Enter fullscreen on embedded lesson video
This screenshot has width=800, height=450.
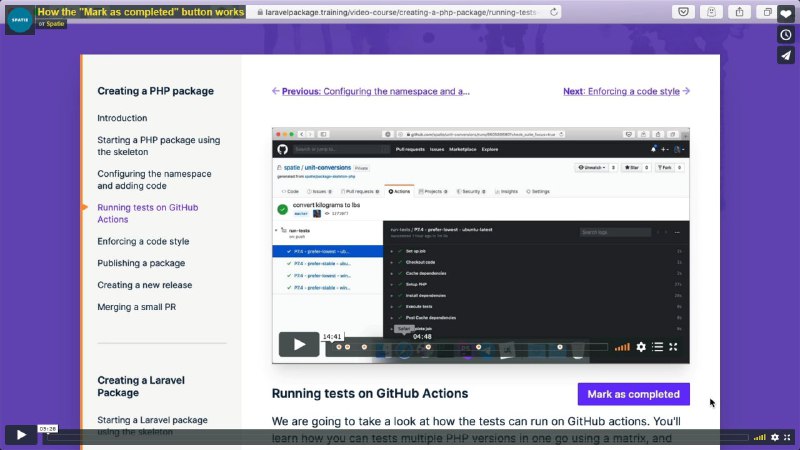click(673, 347)
